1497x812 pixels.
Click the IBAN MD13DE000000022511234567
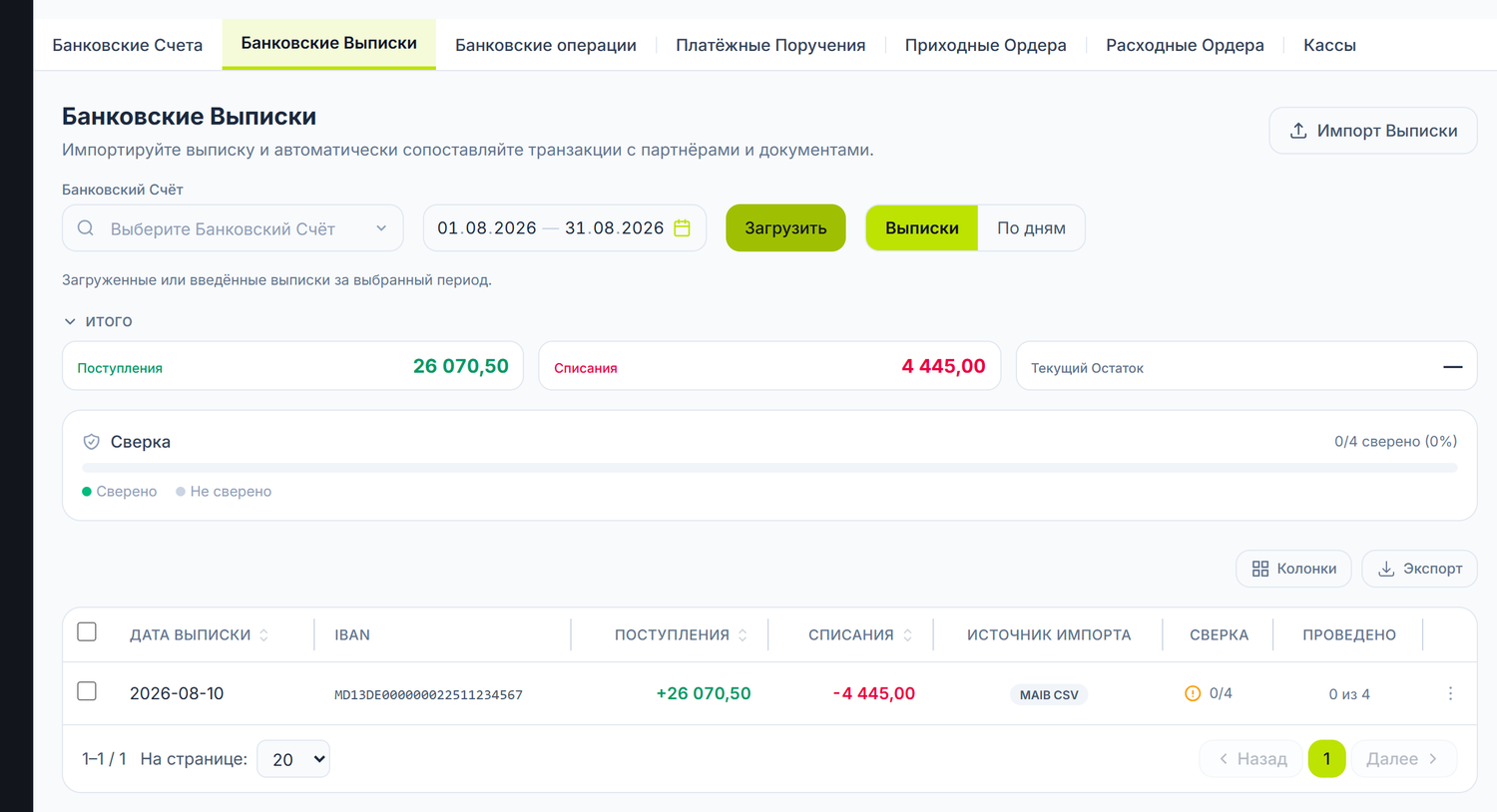click(x=428, y=694)
